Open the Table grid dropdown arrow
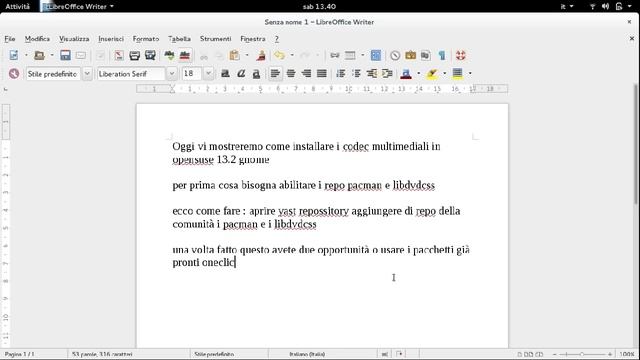This screenshot has height=360, width=640. coord(362,55)
